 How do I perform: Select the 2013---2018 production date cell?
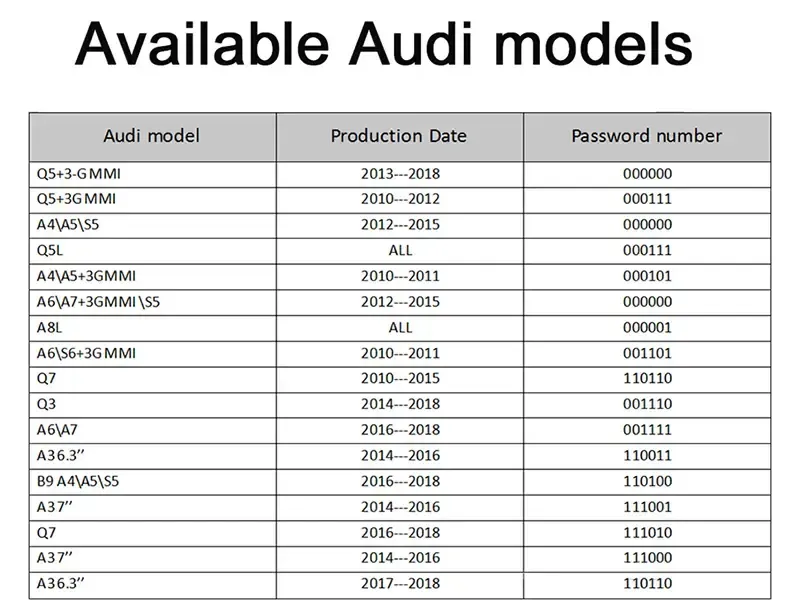pyautogui.click(x=399, y=174)
